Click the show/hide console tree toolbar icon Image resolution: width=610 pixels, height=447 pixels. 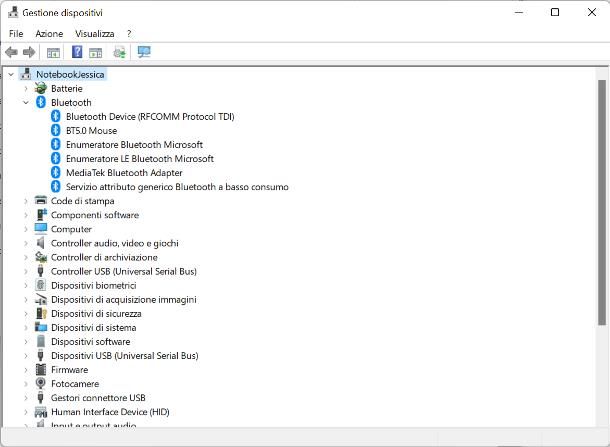[x=53, y=52]
